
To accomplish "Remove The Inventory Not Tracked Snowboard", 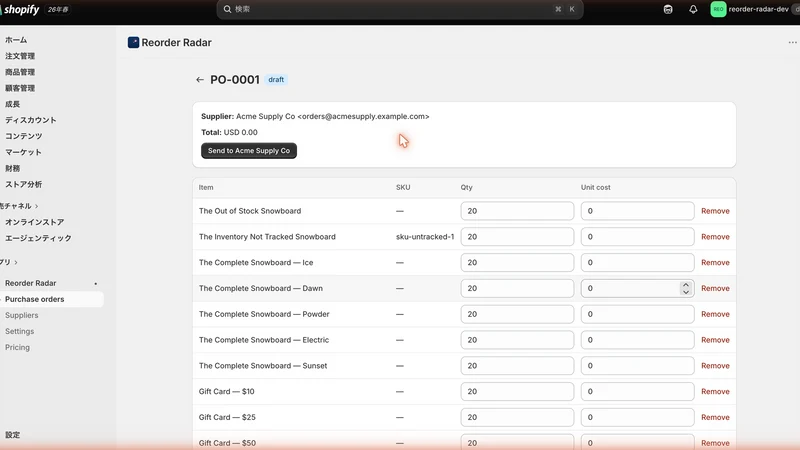I will (715, 237).
